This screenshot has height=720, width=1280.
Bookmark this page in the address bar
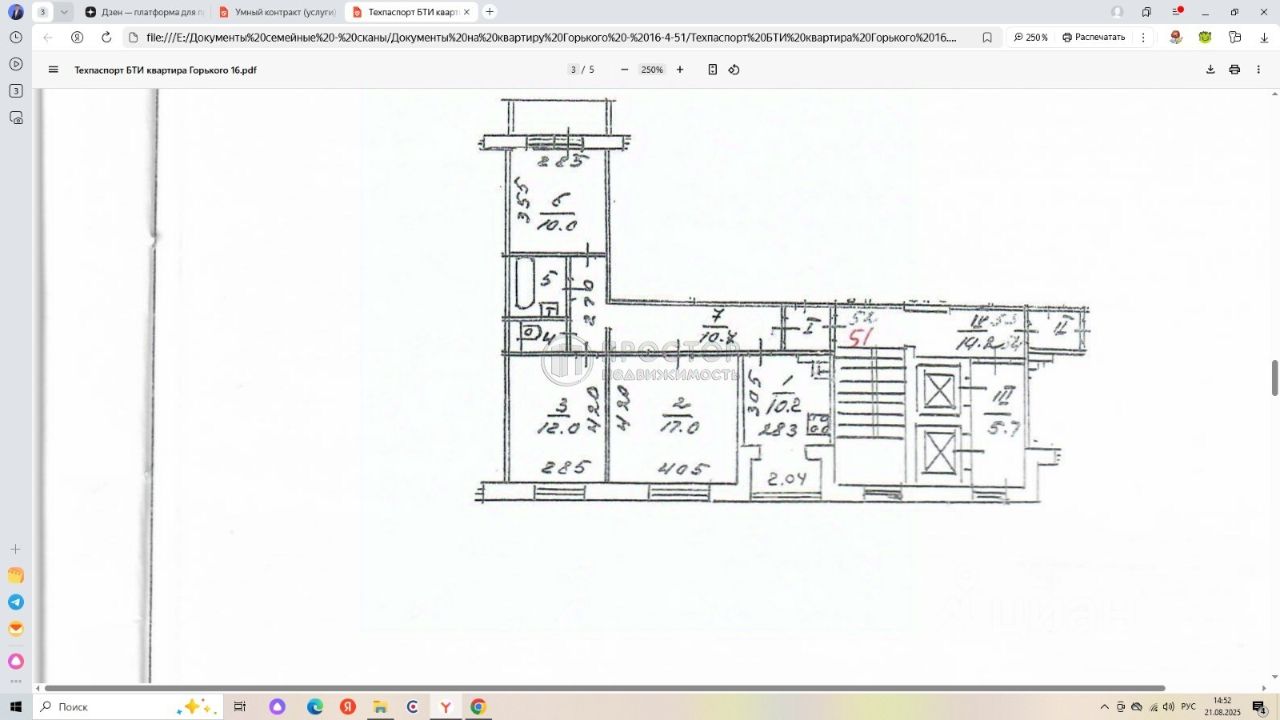pyautogui.click(x=987, y=37)
